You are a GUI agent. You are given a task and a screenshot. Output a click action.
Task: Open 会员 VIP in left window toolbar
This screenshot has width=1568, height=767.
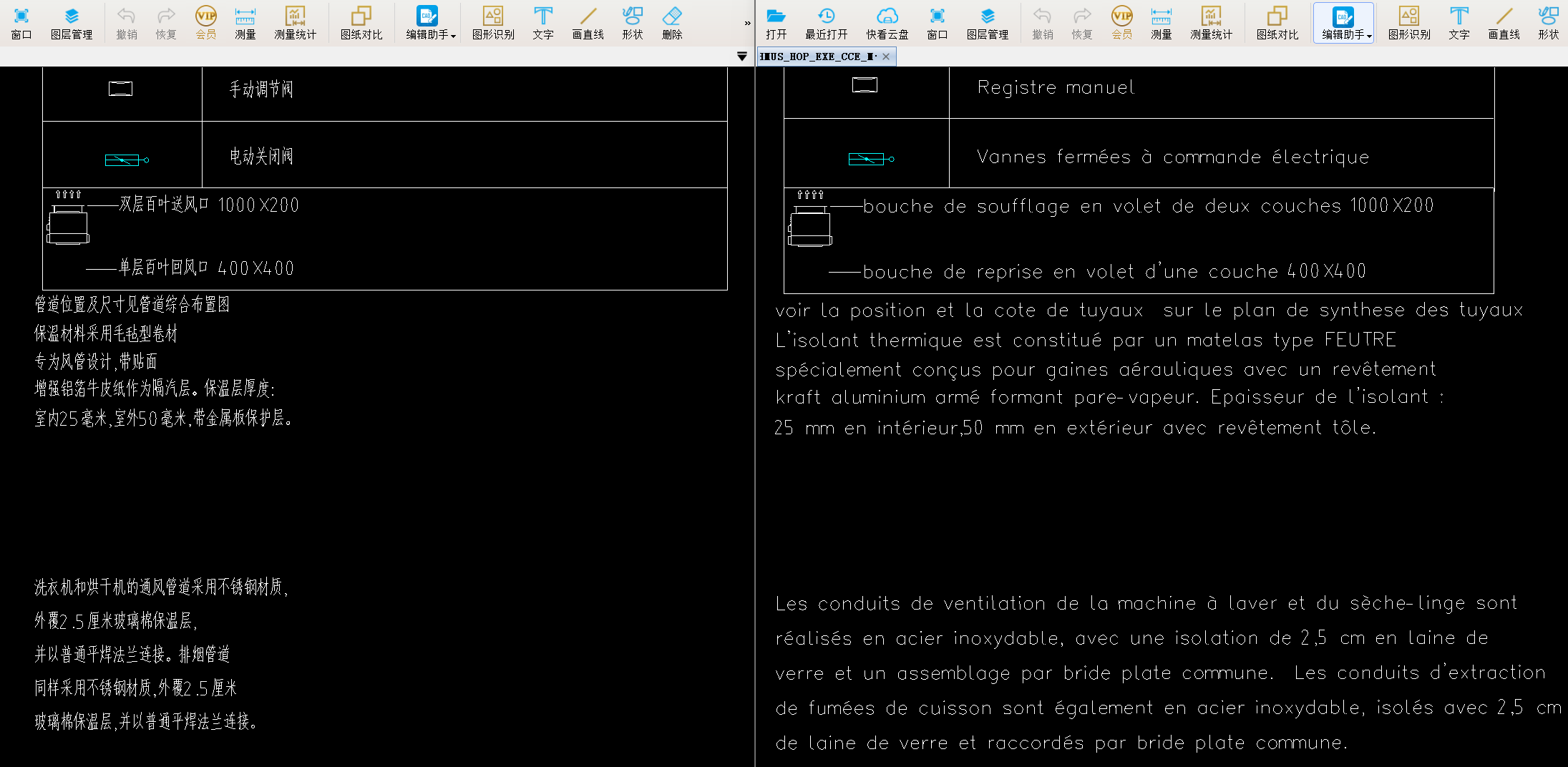[206, 23]
